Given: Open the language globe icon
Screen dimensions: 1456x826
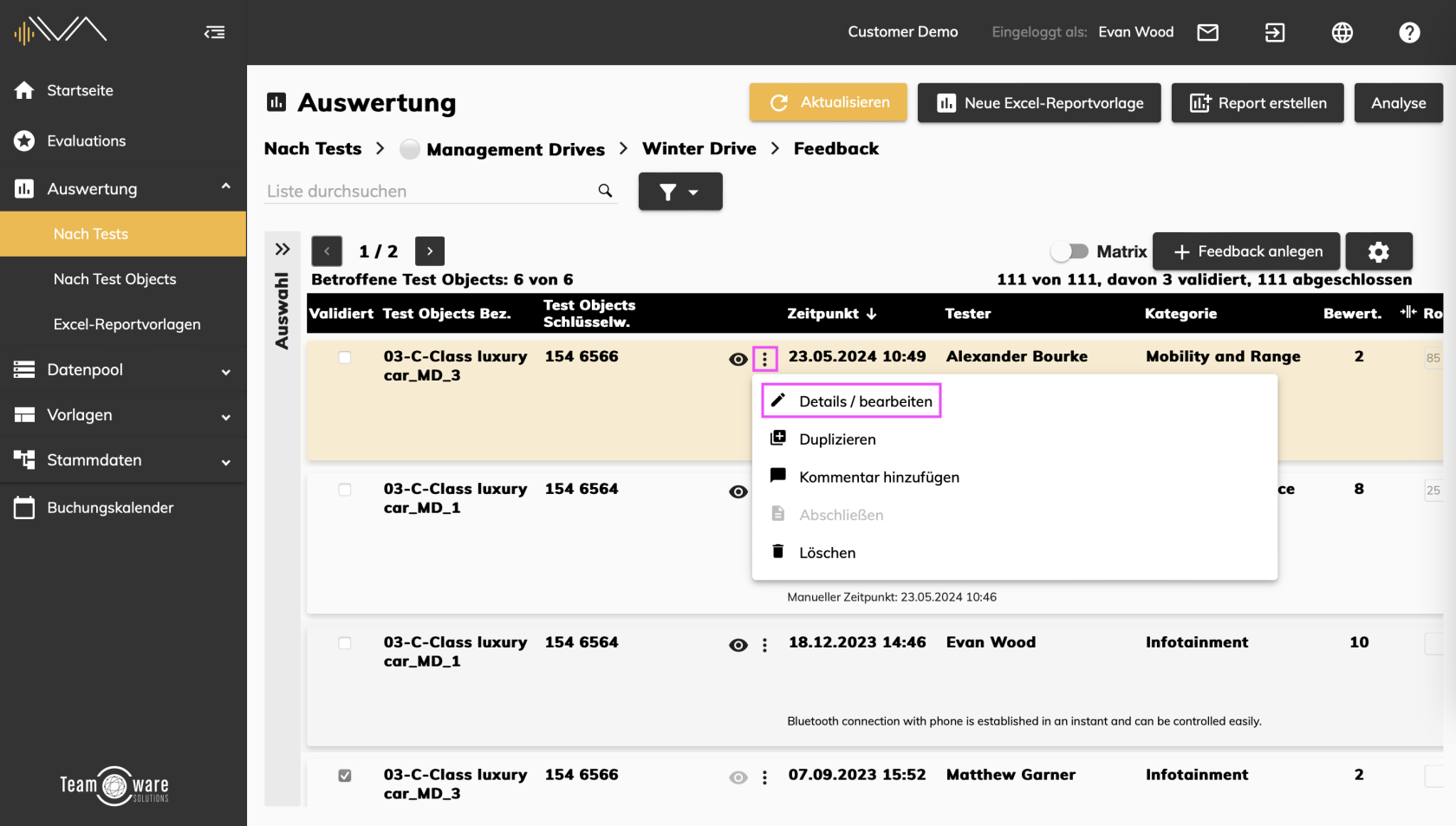Looking at the screenshot, I should pos(1342,32).
